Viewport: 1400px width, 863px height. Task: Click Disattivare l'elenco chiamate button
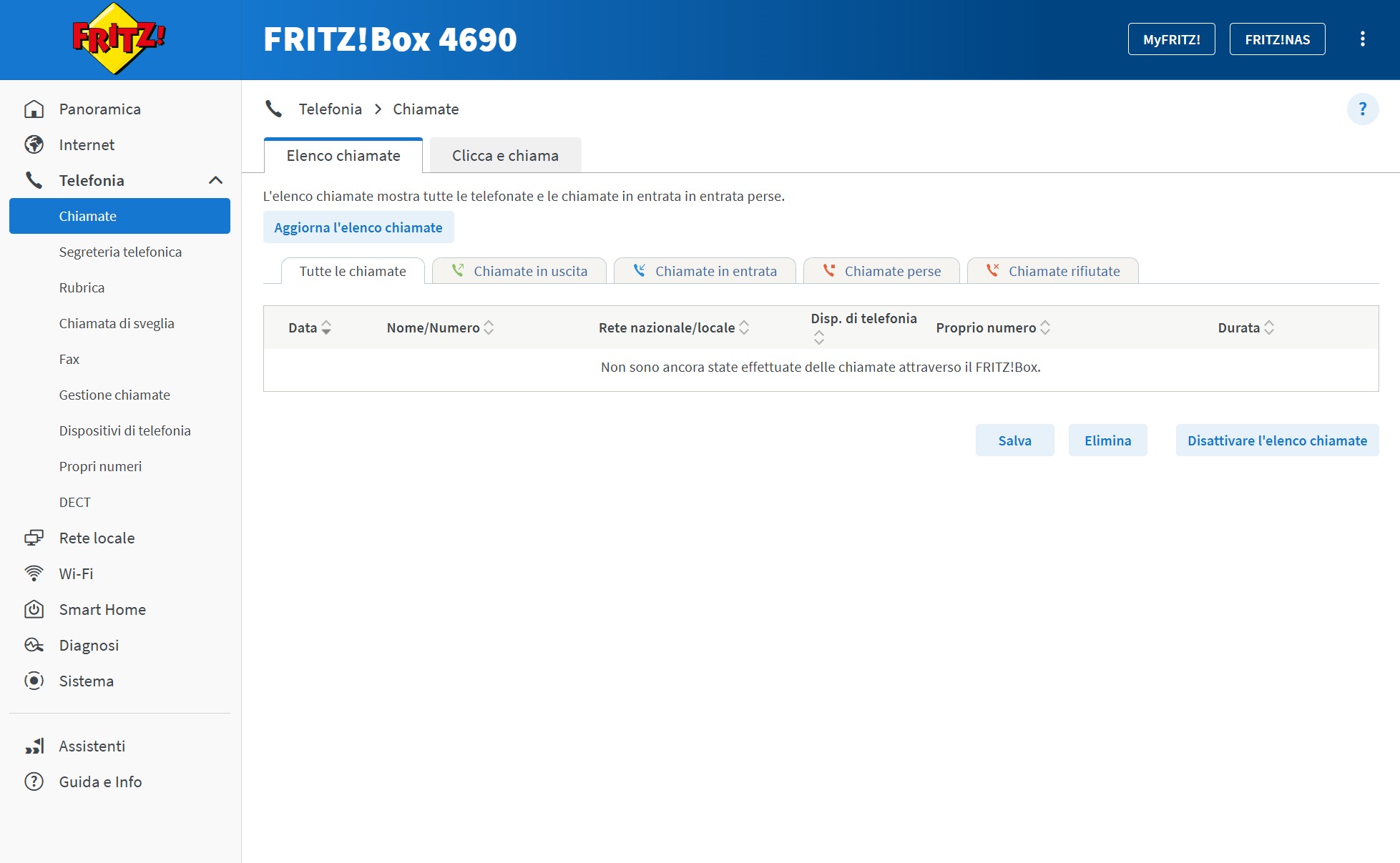coord(1277,440)
